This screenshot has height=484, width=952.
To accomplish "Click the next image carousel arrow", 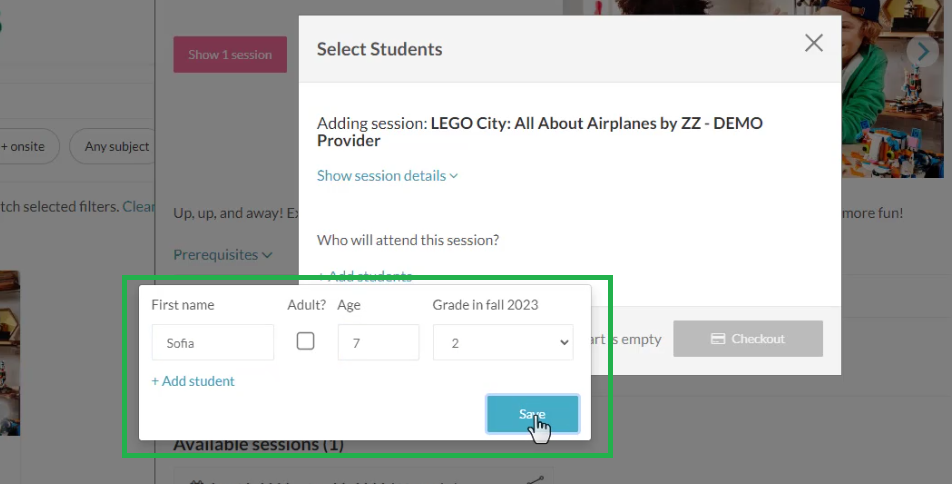I will pos(918,50).
